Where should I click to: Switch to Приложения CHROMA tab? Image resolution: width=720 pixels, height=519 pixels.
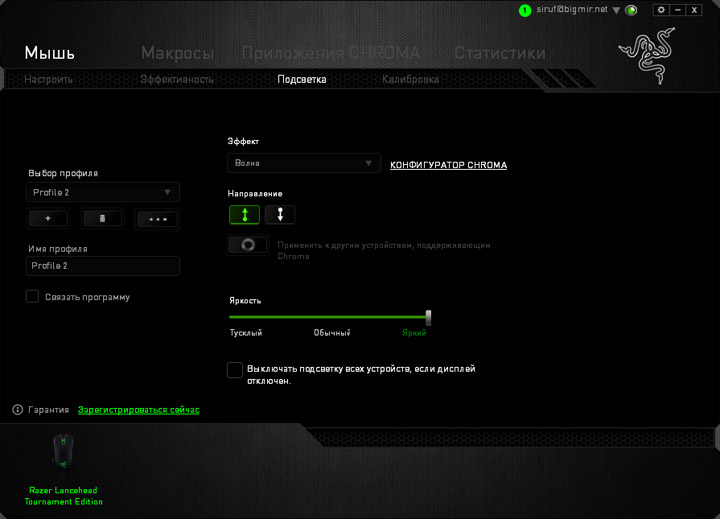pos(331,53)
